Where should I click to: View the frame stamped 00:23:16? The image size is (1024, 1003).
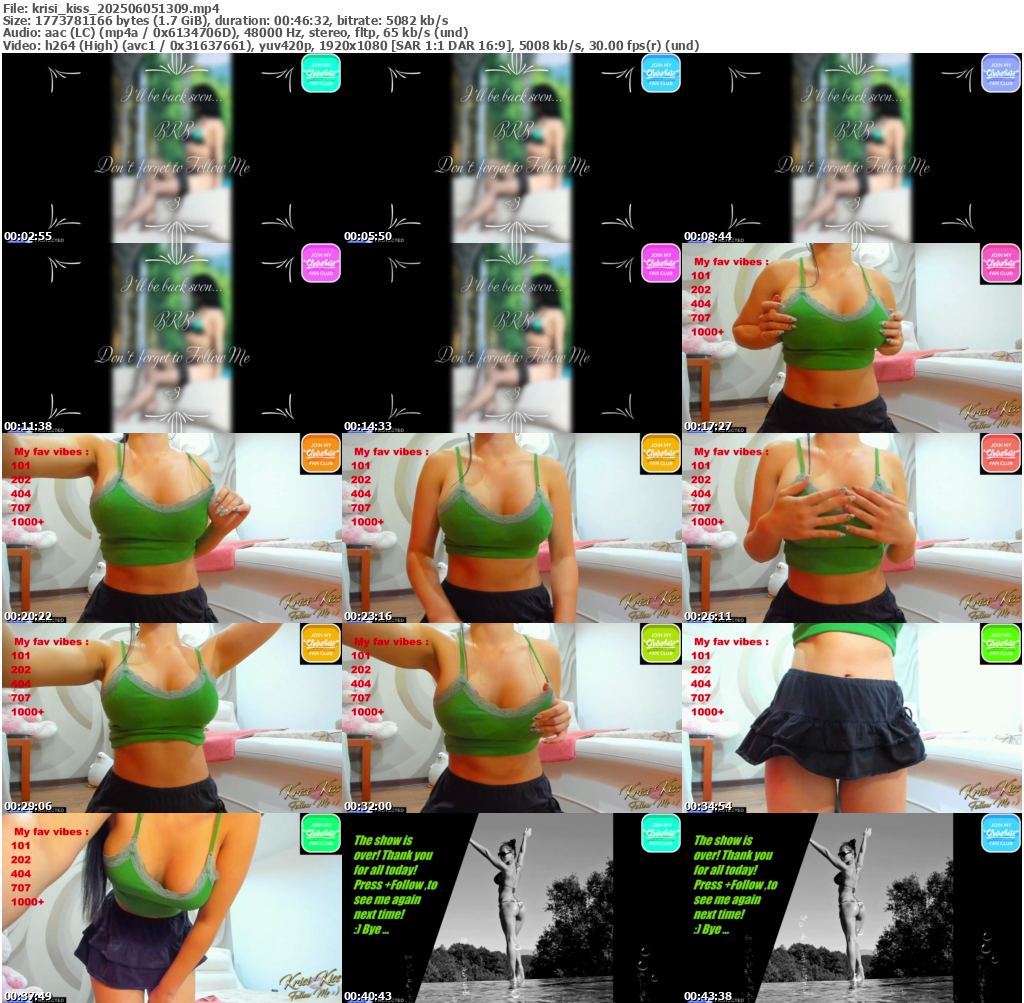coord(512,528)
